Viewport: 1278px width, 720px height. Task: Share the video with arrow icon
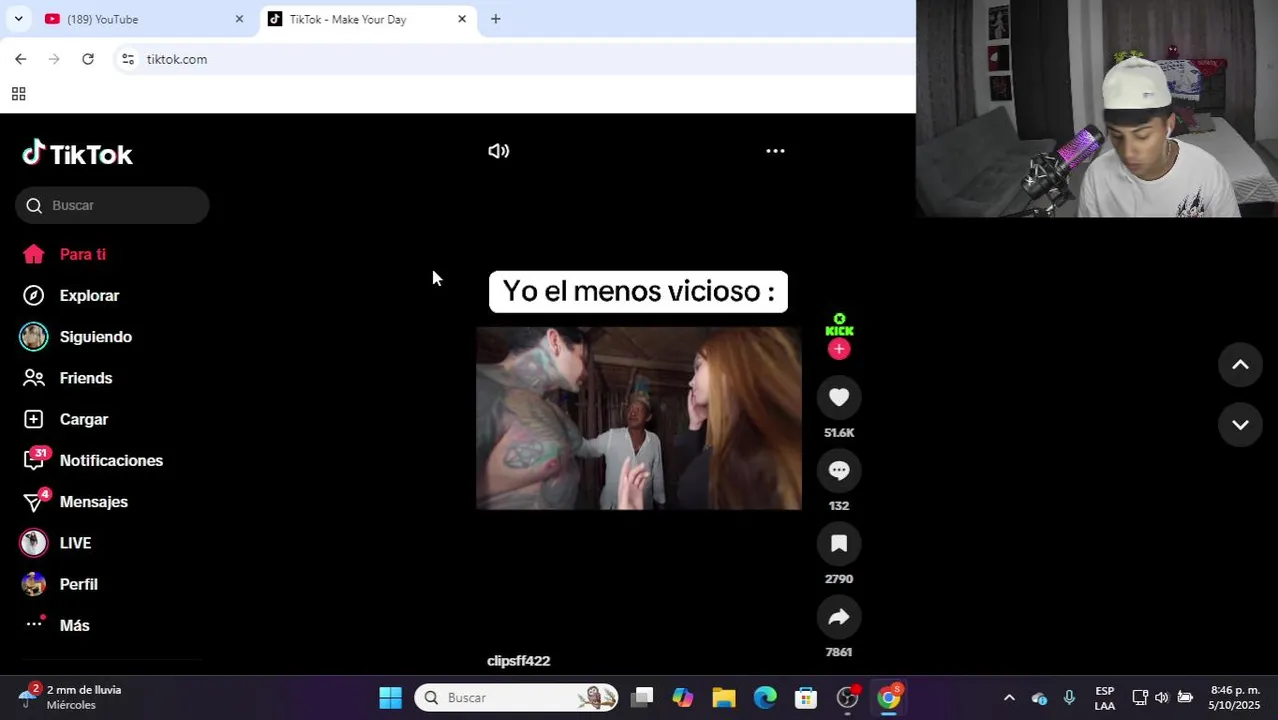pos(839,617)
